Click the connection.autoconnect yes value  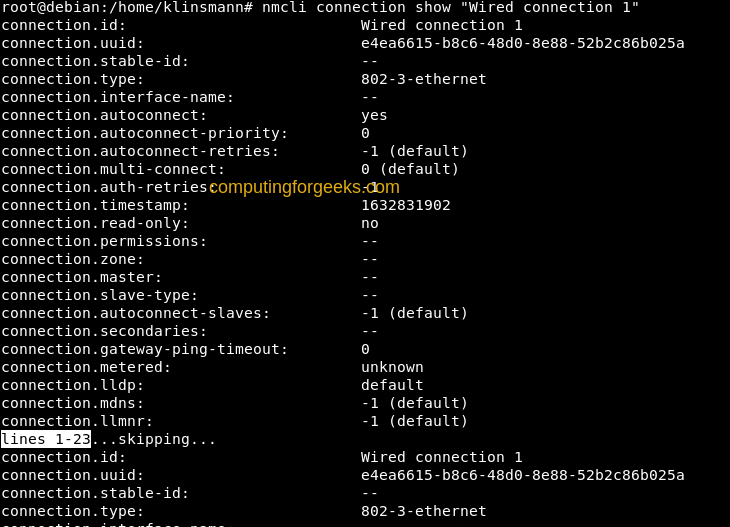click(x=374, y=115)
